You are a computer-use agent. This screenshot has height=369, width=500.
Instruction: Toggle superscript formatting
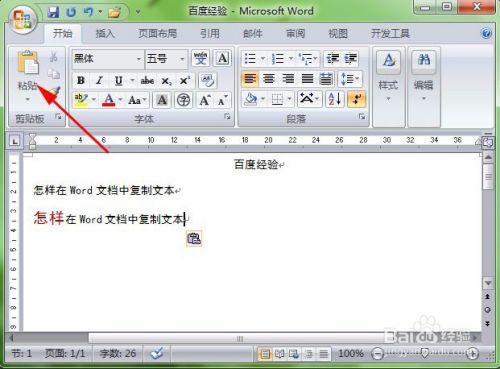(x=185, y=80)
